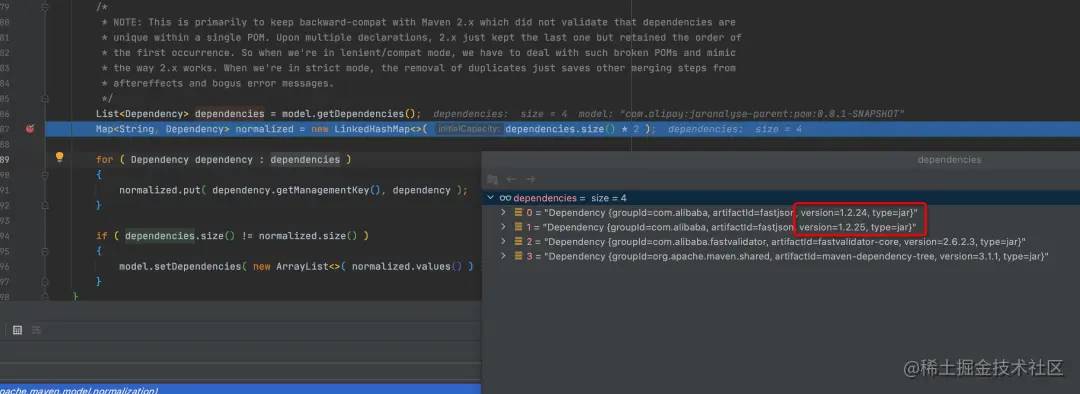Expand dependency entry 1 fastjson 1.2.25
This screenshot has width=1080, height=394.
[503, 227]
